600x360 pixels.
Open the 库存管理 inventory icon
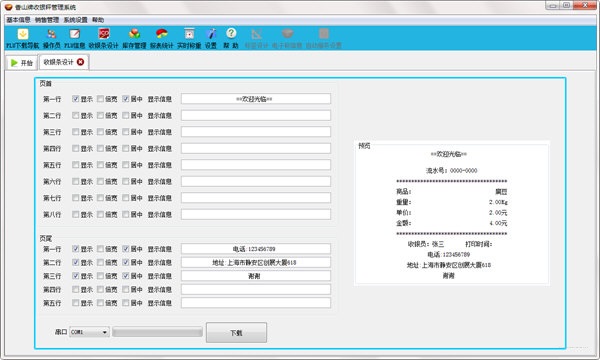[x=134, y=38]
